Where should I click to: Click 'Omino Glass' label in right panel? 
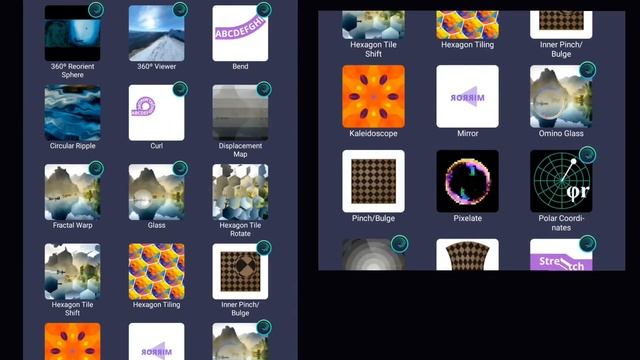pos(561,133)
